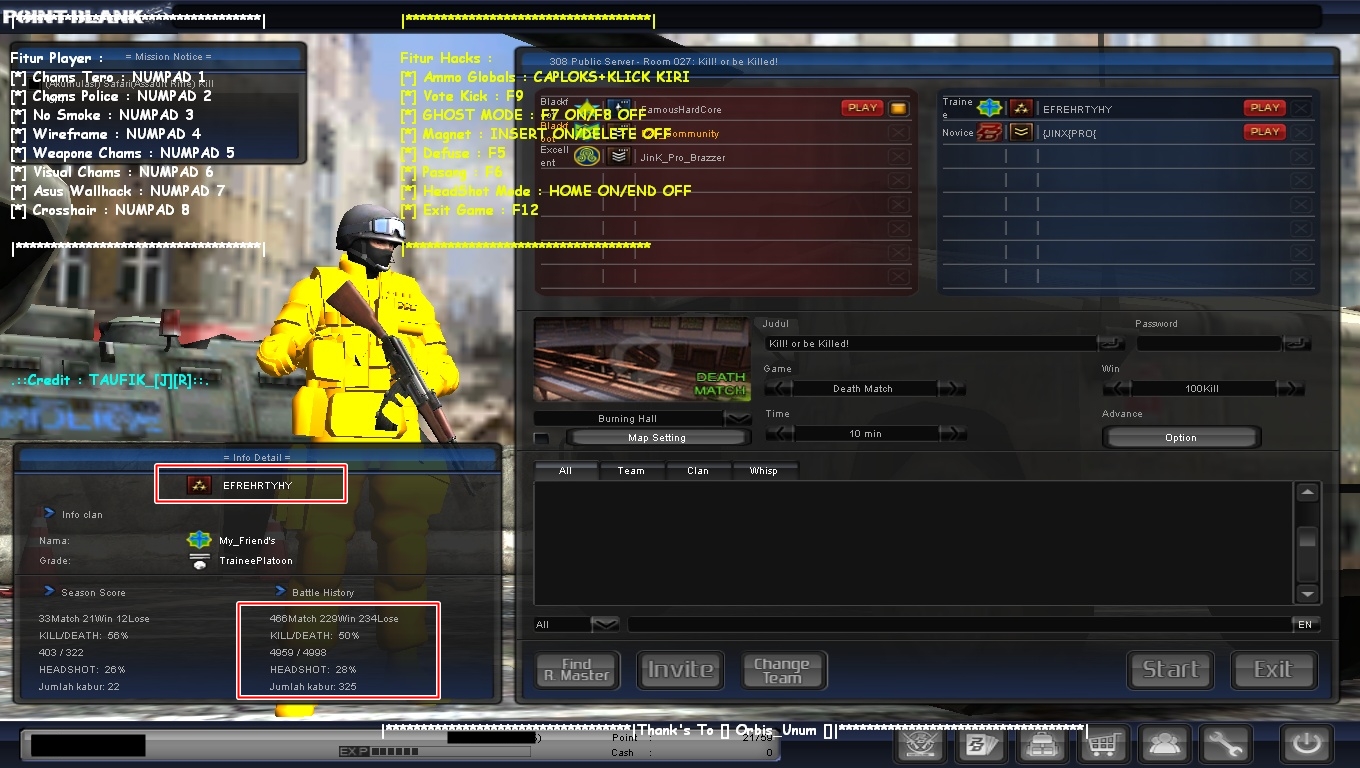Open the chat channel All dropdown
Image resolution: width=1360 pixels, height=768 pixels.
[605, 624]
